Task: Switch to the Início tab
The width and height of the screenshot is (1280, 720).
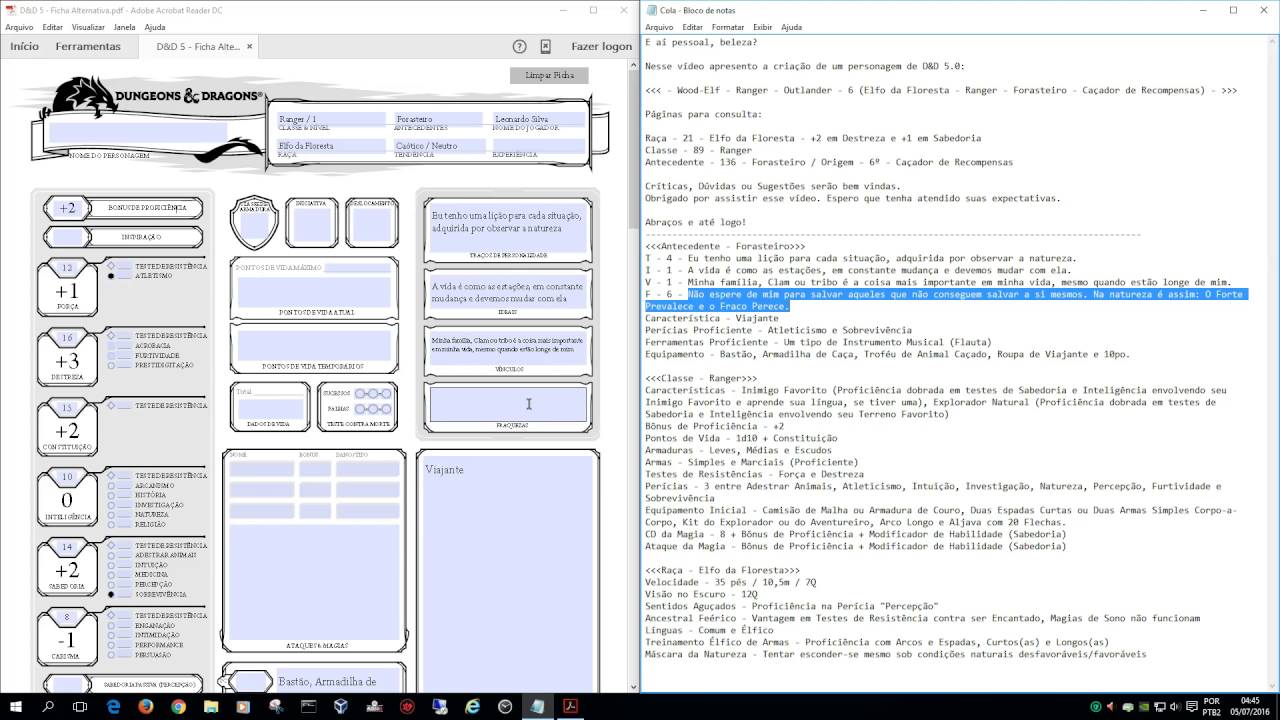Action: (24, 46)
